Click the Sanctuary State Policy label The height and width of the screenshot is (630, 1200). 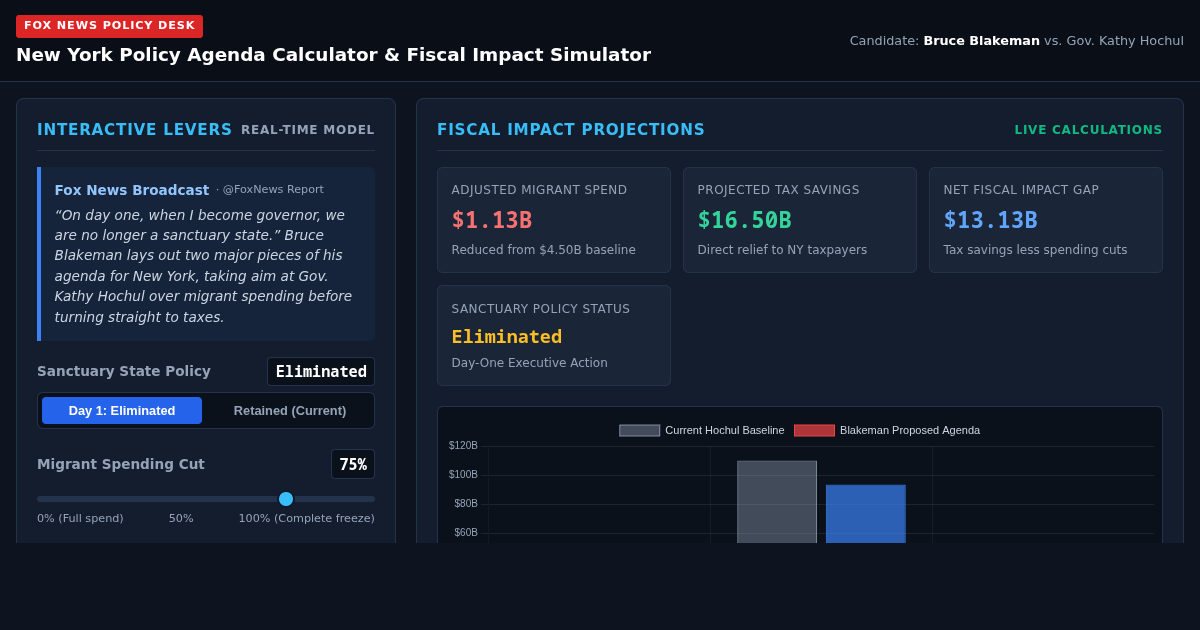pos(124,371)
